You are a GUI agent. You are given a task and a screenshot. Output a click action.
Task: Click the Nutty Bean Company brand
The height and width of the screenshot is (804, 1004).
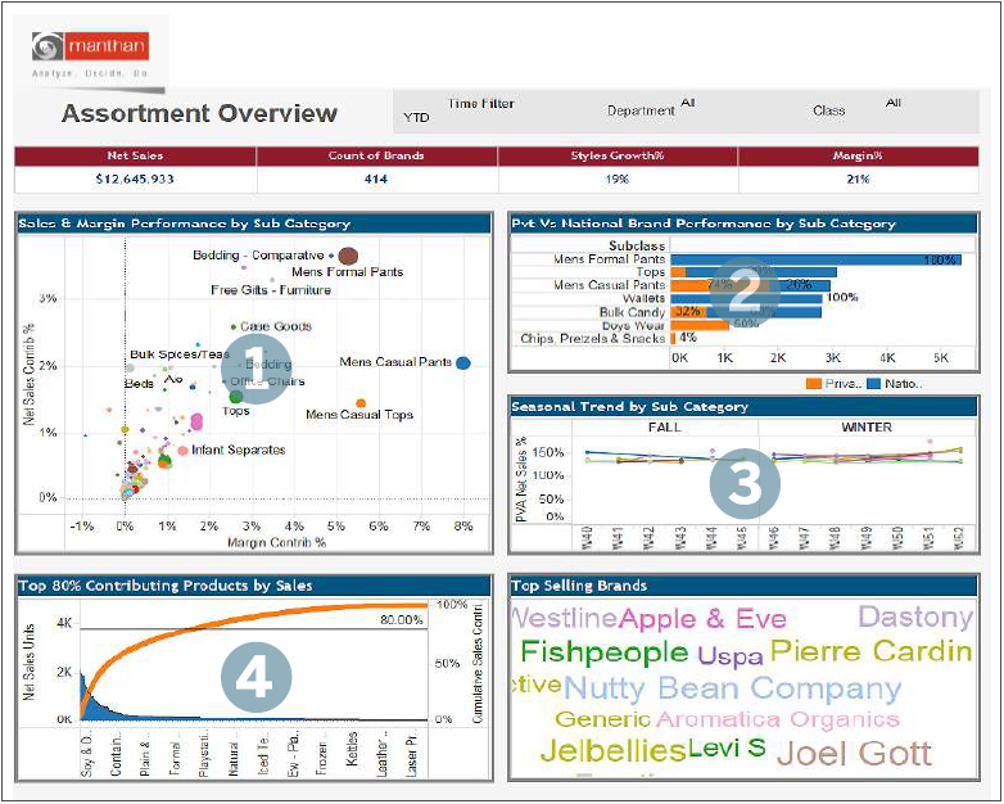tap(732, 688)
